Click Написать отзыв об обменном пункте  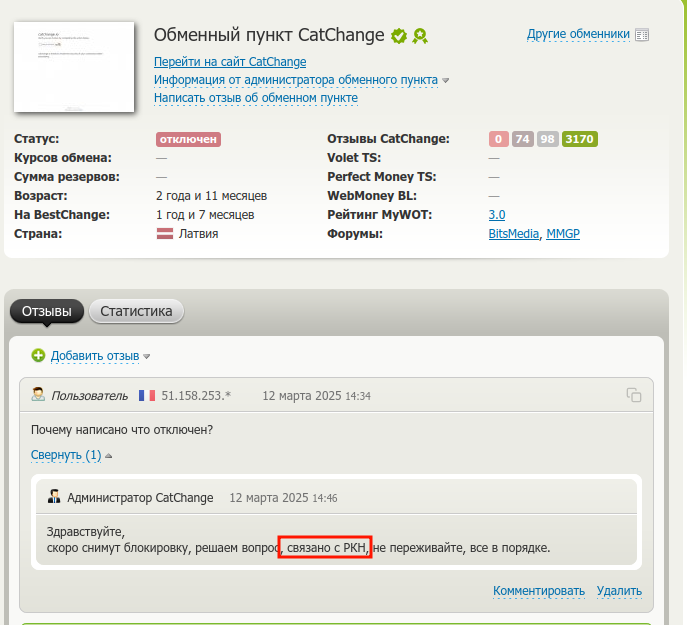pos(256,98)
